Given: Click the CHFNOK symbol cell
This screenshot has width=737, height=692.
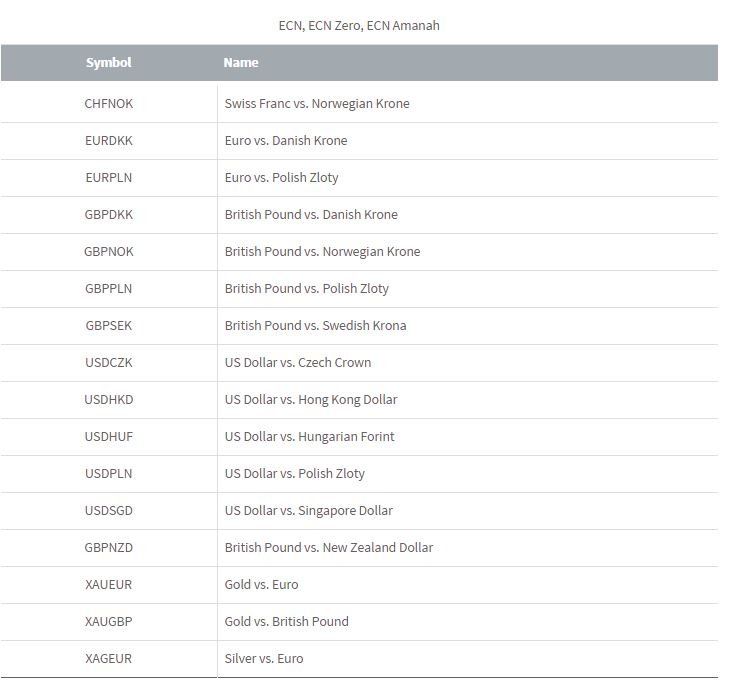Looking at the screenshot, I should pos(108,103).
